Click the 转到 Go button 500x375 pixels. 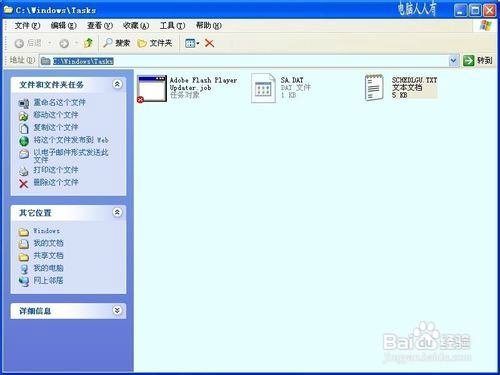point(477,60)
